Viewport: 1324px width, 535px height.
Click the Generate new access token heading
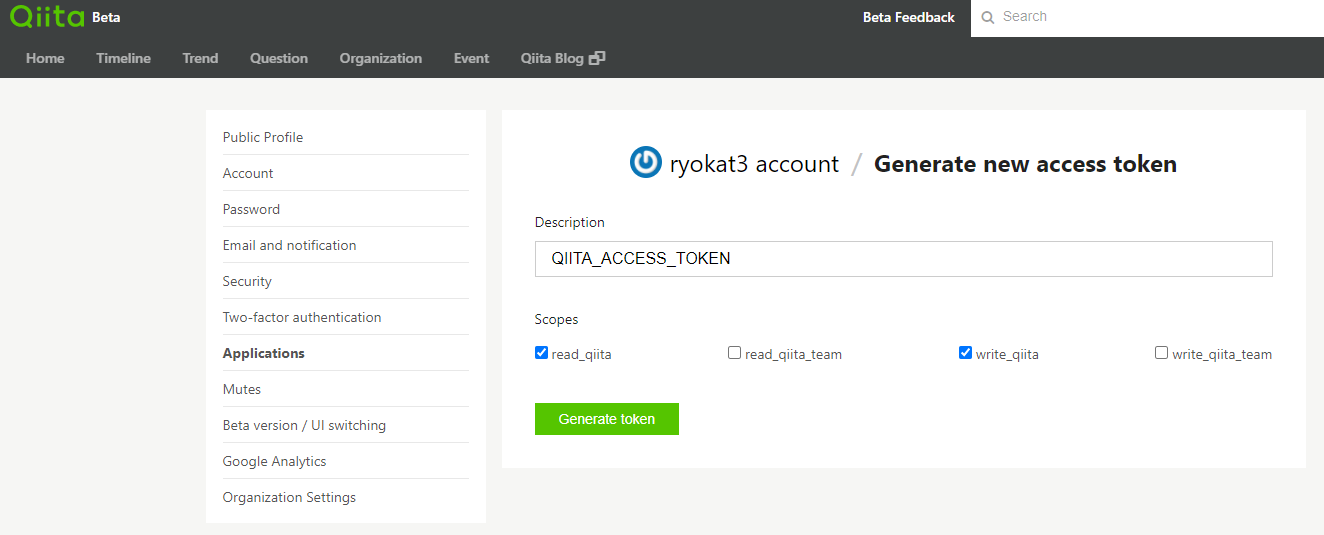click(1025, 164)
